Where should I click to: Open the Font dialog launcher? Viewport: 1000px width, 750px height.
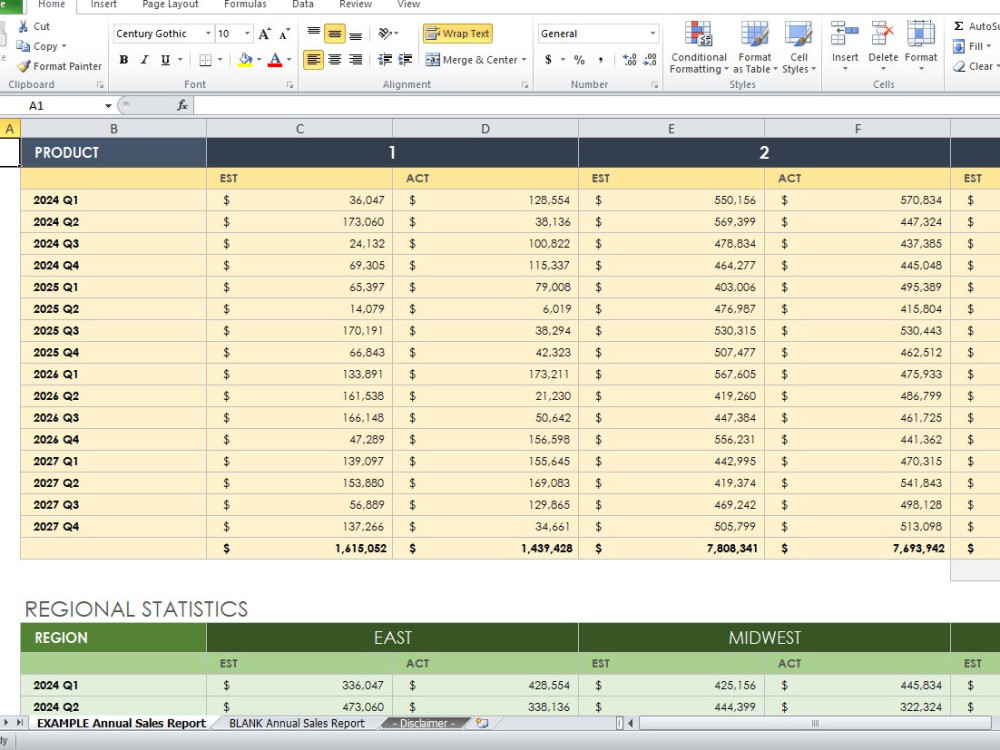tap(290, 84)
